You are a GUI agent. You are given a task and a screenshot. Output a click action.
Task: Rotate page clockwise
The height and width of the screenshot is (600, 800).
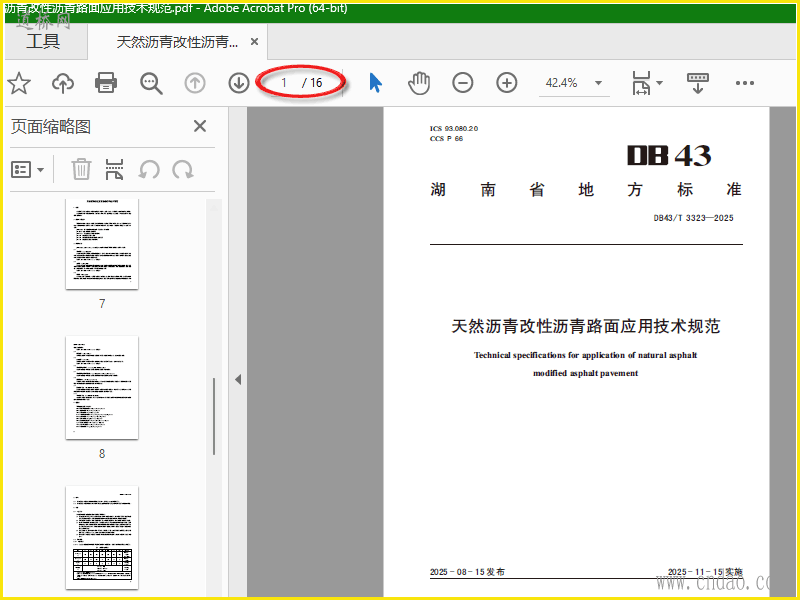[183, 169]
